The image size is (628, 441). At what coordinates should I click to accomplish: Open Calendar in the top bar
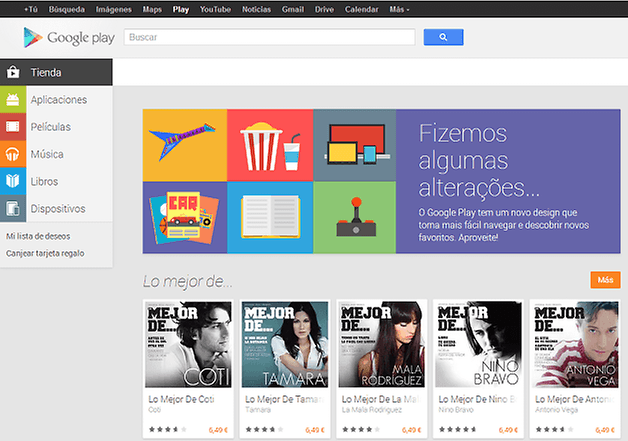tap(361, 9)
